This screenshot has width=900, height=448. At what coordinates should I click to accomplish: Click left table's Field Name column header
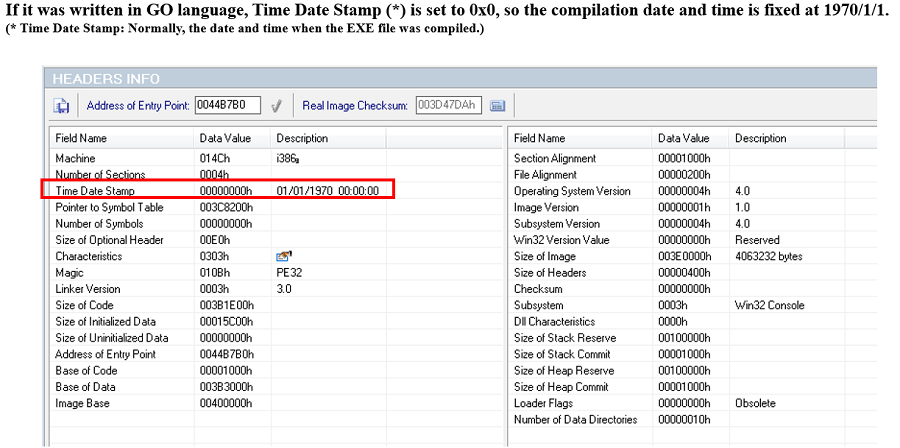point(81,138)
